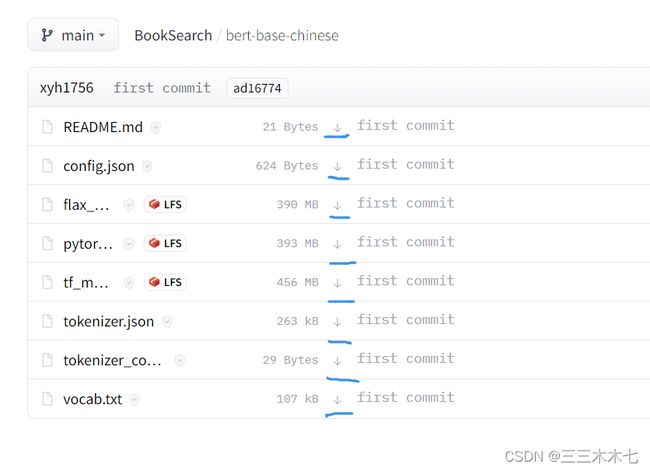Open the flax_... row 'first commit' message

pyautogui.click(x=406, y=203)
